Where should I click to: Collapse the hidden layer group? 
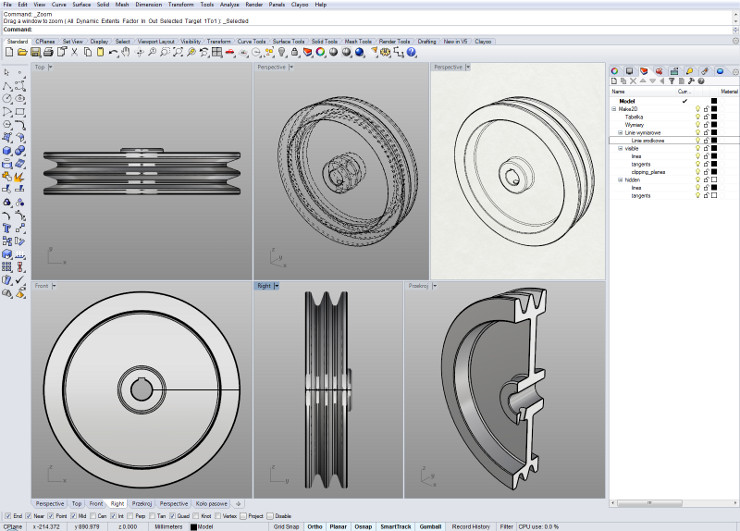click(x=621, y=180)
